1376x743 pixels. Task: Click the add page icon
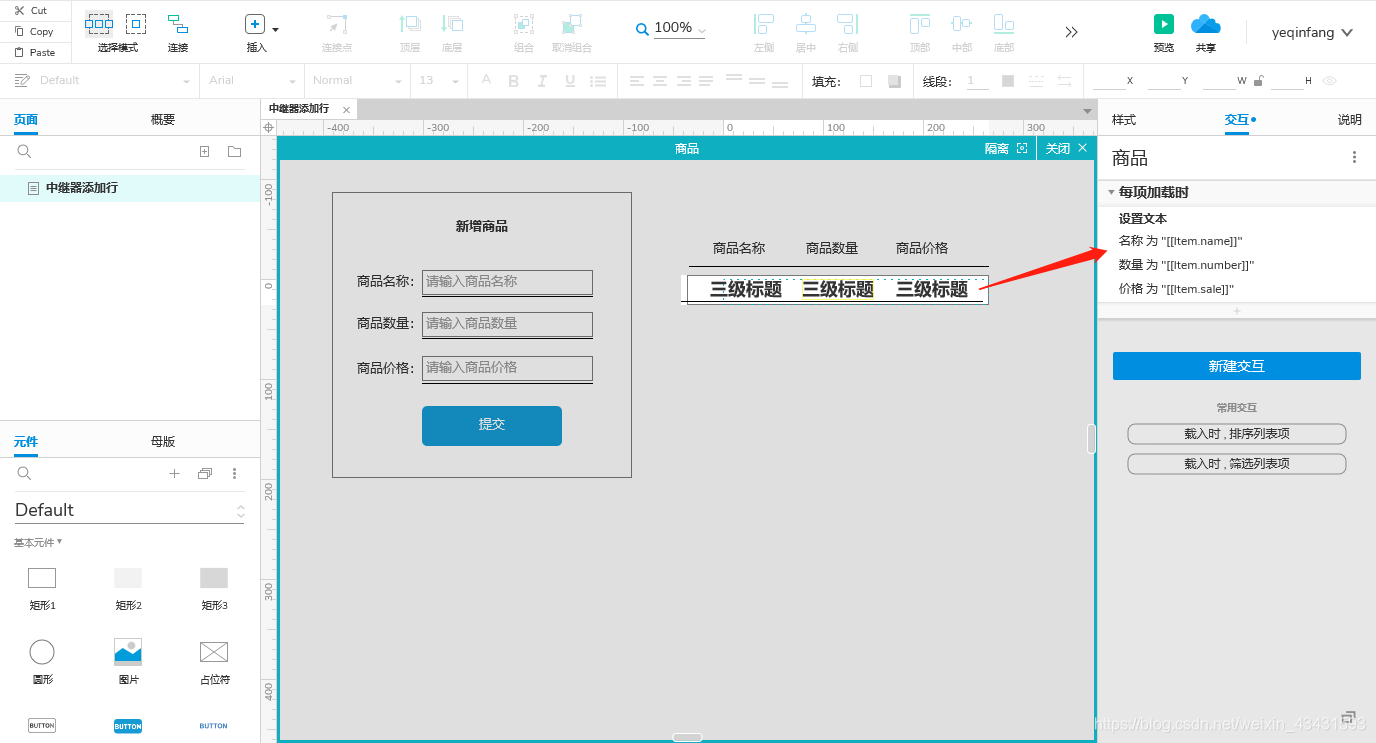point(204,152)
